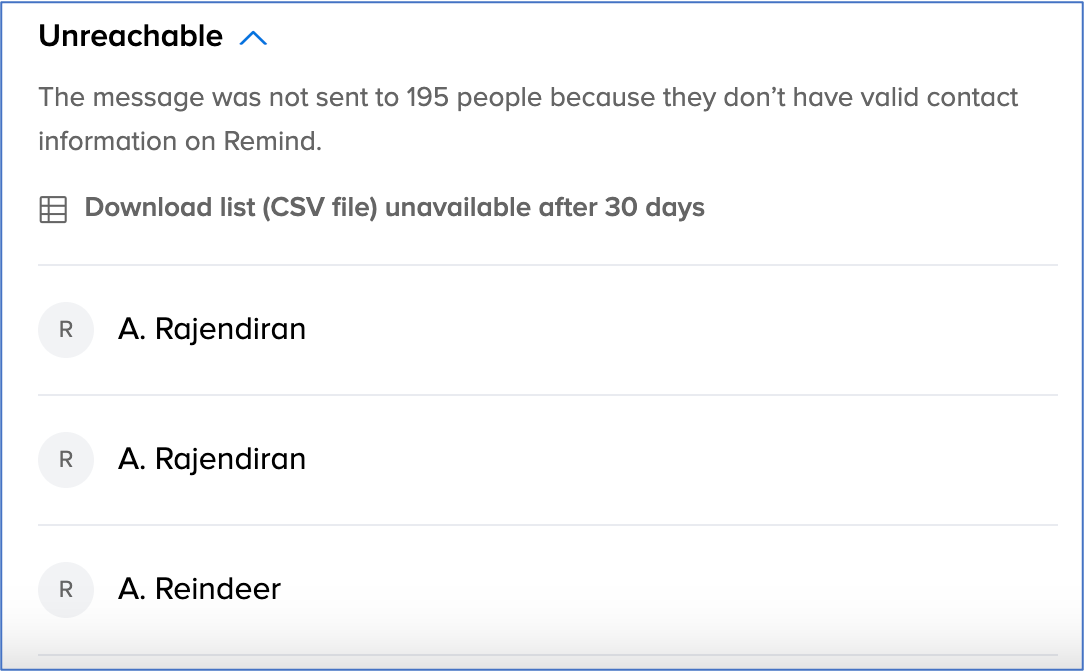Open the second A. Rajendiran name
Screen dimensions: 1084x672
point(212,459)
